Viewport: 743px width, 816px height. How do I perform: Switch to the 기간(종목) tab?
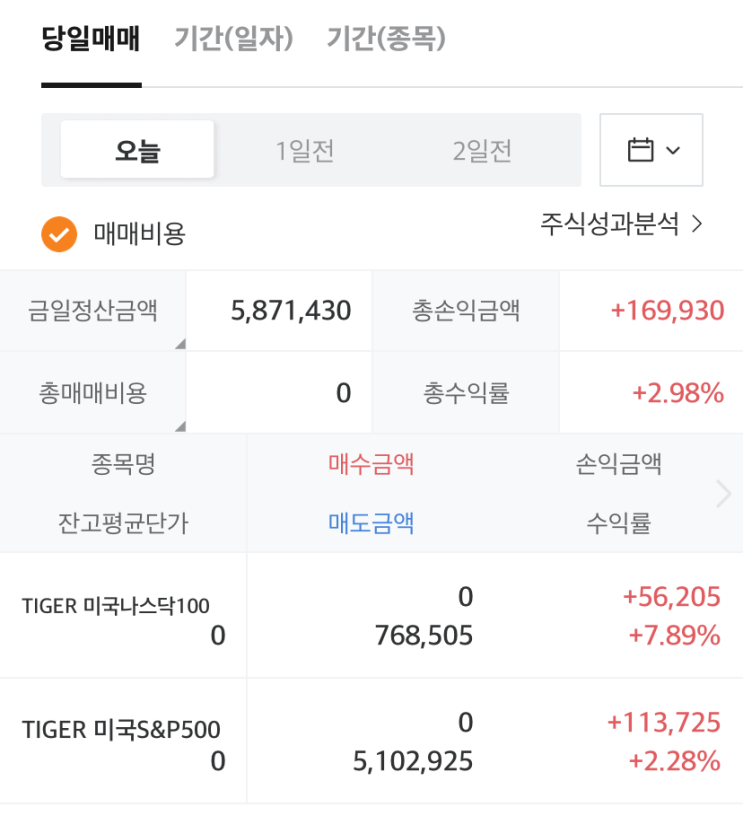click(386, 39)
